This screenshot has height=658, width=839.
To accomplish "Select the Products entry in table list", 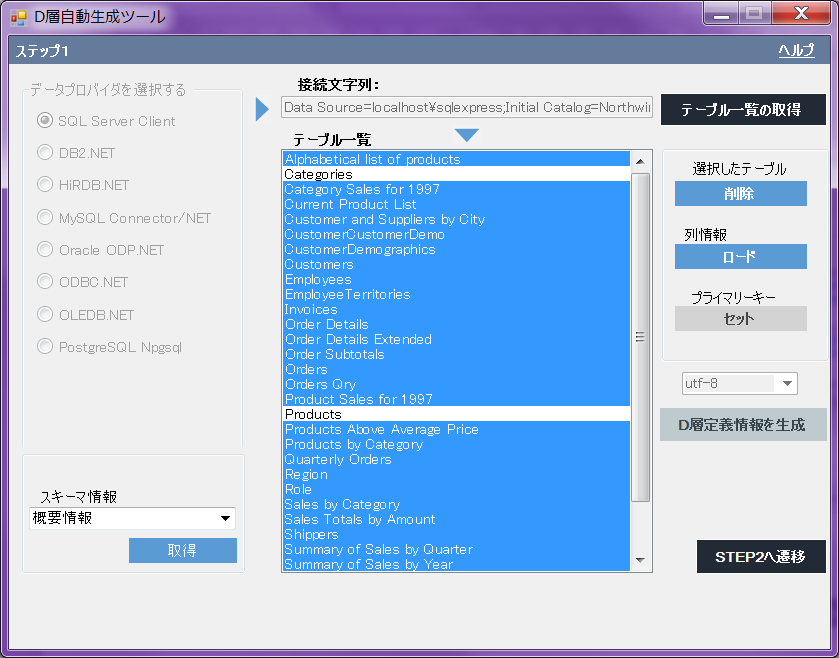I will pos(456,414).
